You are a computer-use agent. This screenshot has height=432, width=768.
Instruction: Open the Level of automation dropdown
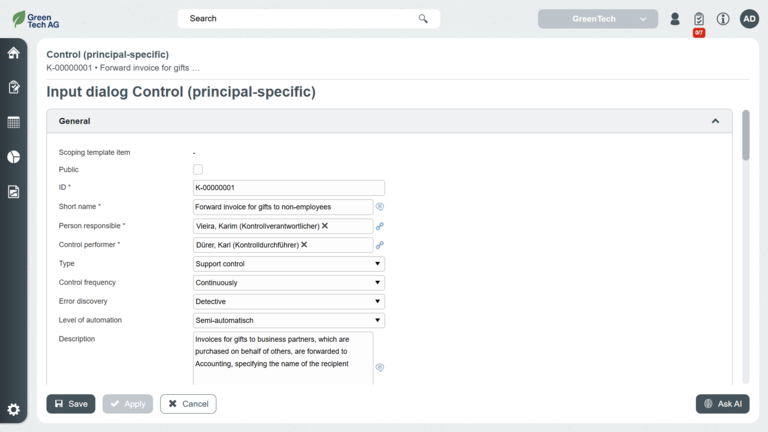coord(288,320)
